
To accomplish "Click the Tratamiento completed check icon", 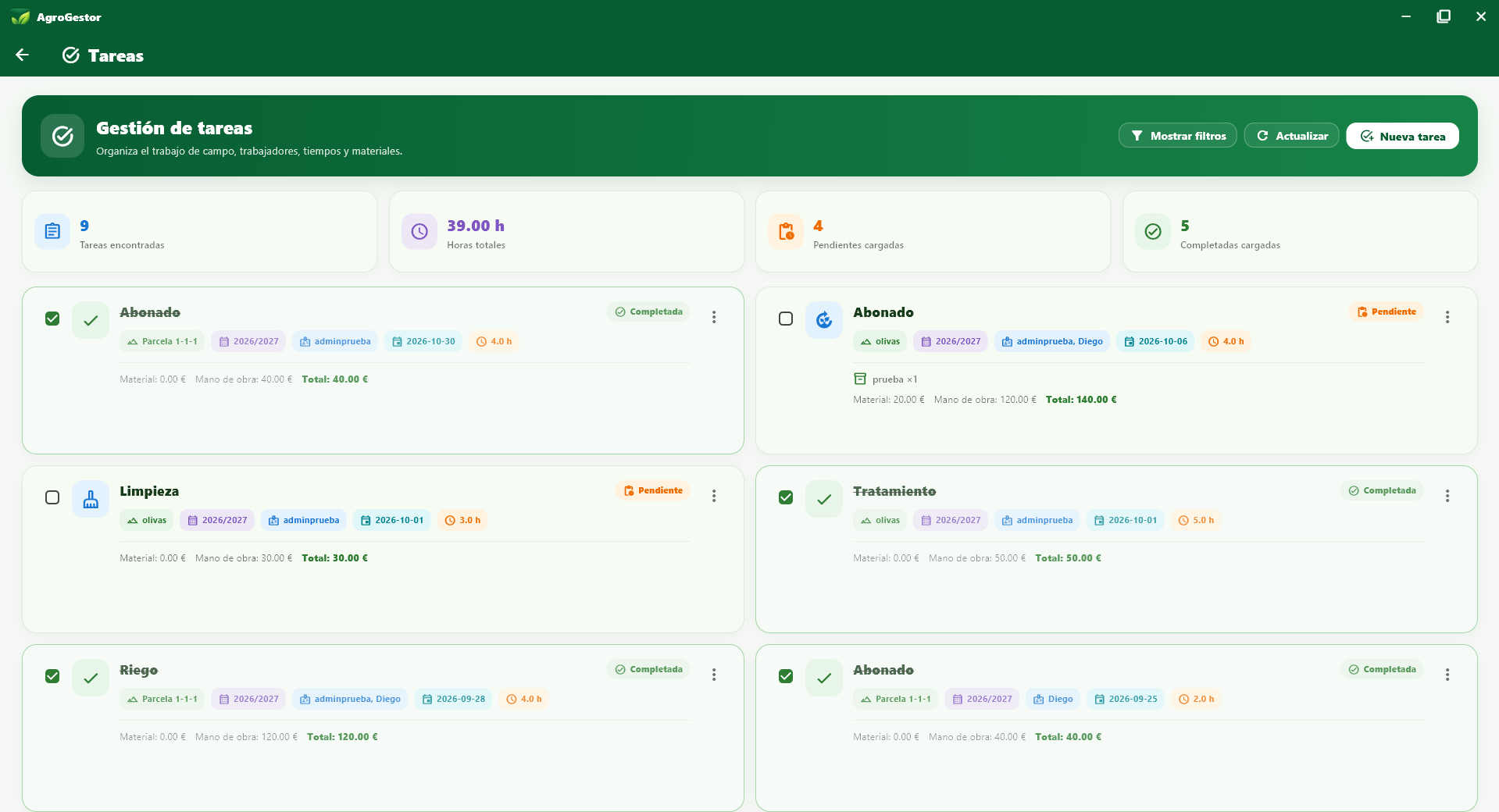I will coord(824,498).
